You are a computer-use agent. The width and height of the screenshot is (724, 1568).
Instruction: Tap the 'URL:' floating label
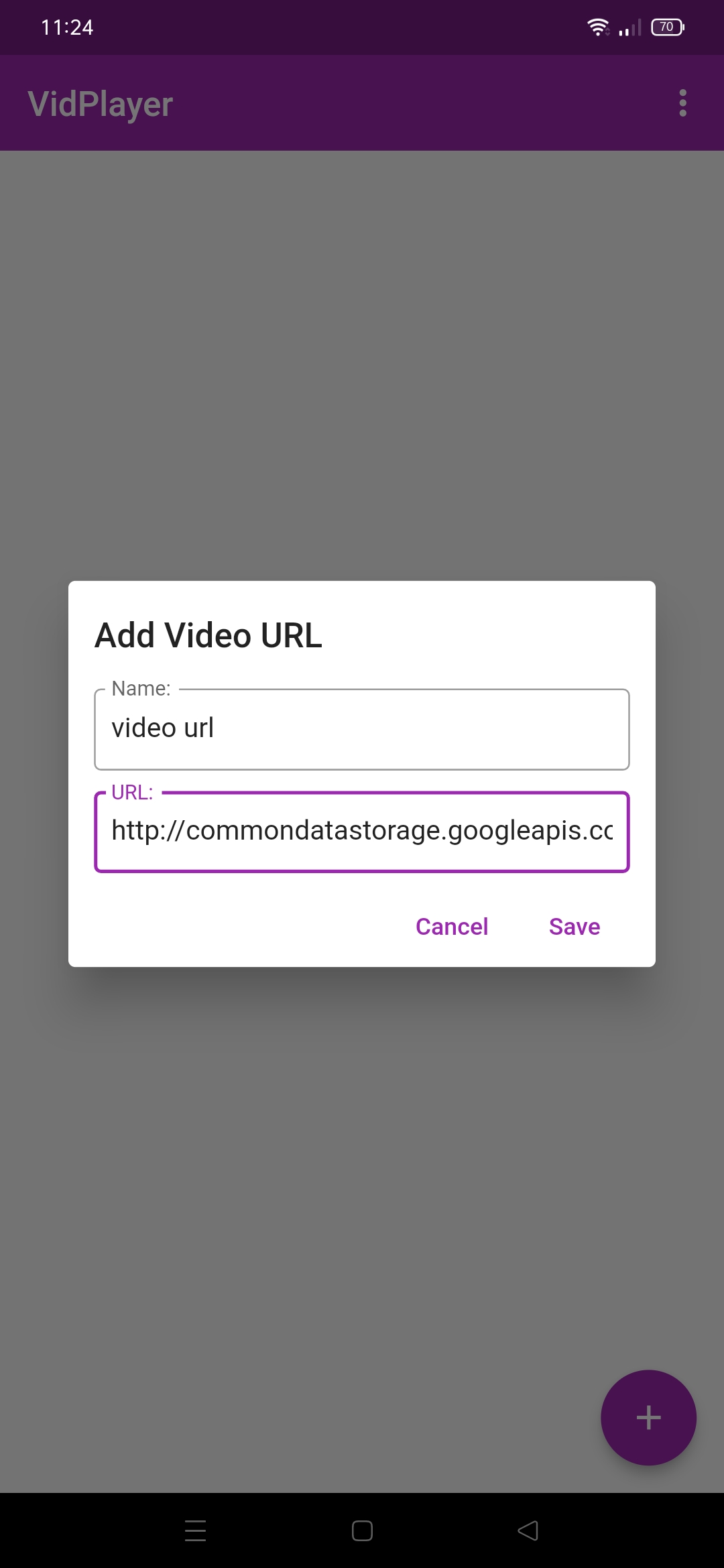pos(132,792)
